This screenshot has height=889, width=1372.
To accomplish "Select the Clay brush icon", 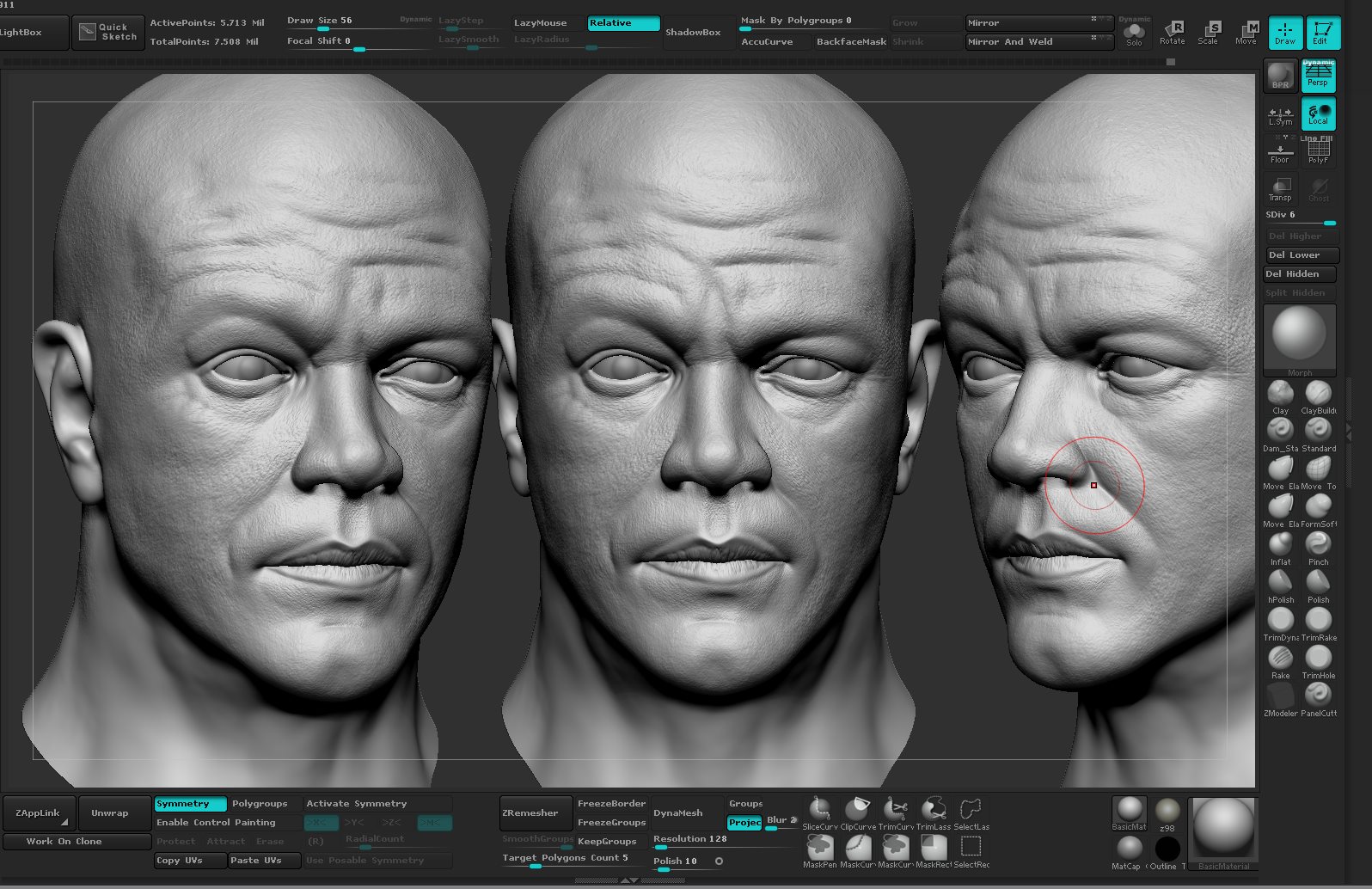I will click(1280, 394).
